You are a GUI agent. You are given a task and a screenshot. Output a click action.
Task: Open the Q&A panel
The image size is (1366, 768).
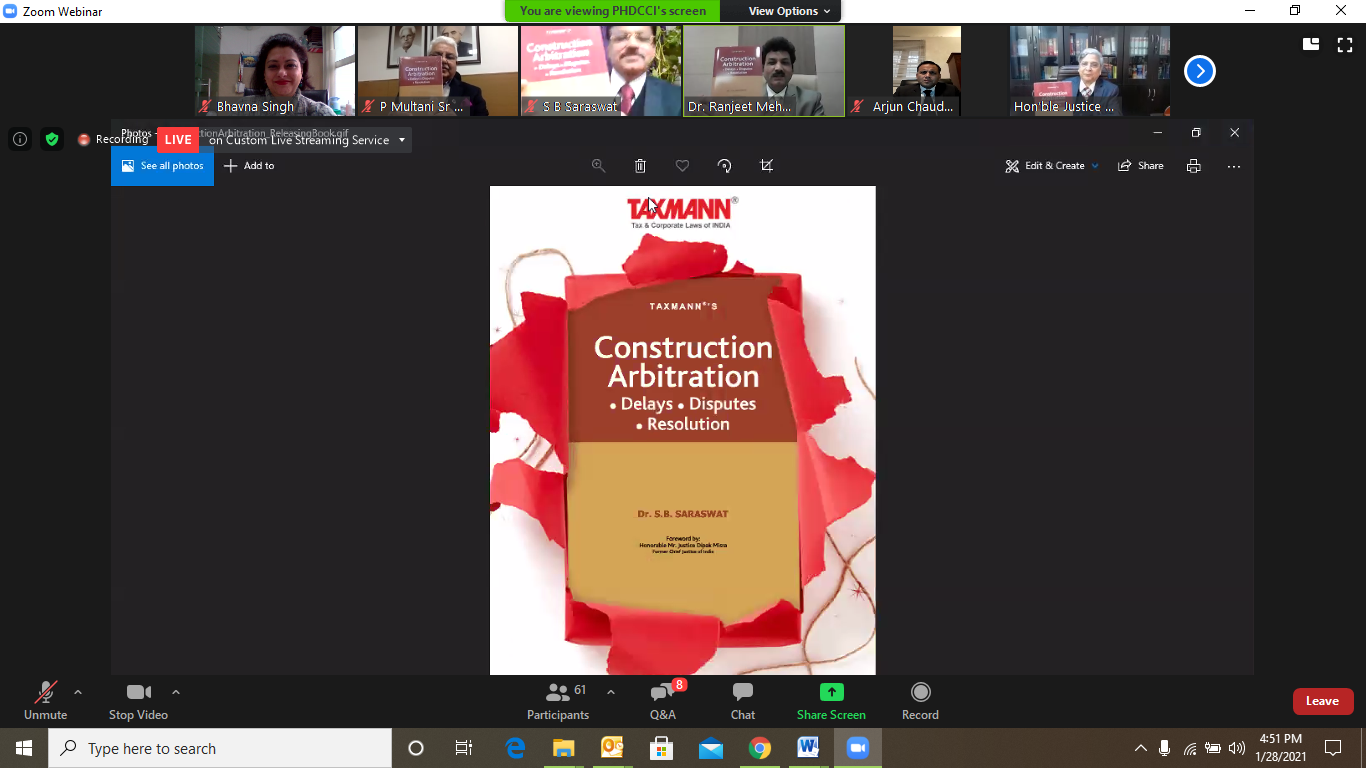click(663, 701)
